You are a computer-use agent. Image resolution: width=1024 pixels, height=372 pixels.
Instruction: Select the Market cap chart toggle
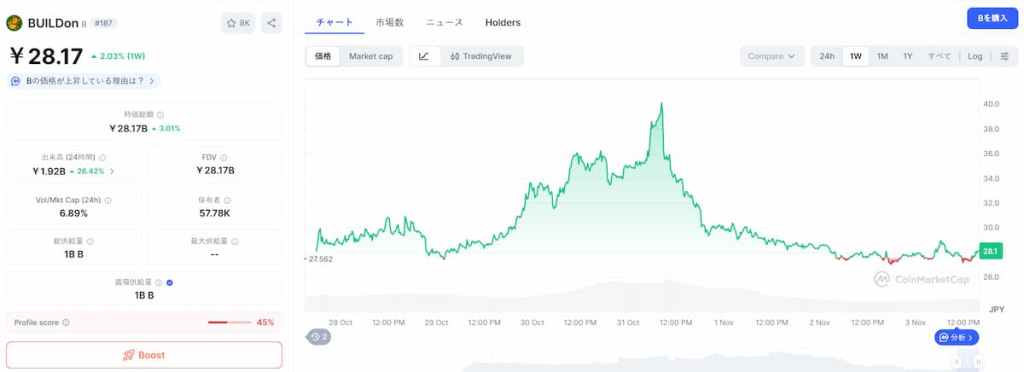pyautogui.click(x=371, y=56)
